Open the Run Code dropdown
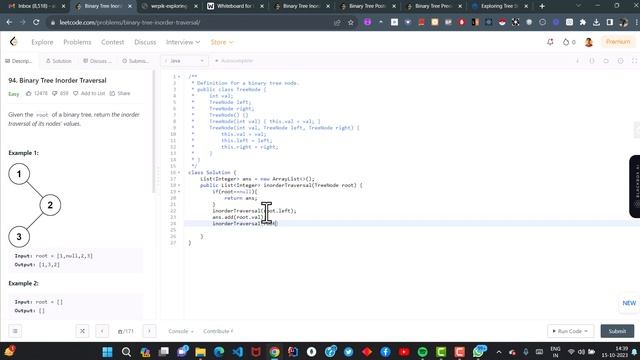The image size is (640, 360). coord(570,331)
